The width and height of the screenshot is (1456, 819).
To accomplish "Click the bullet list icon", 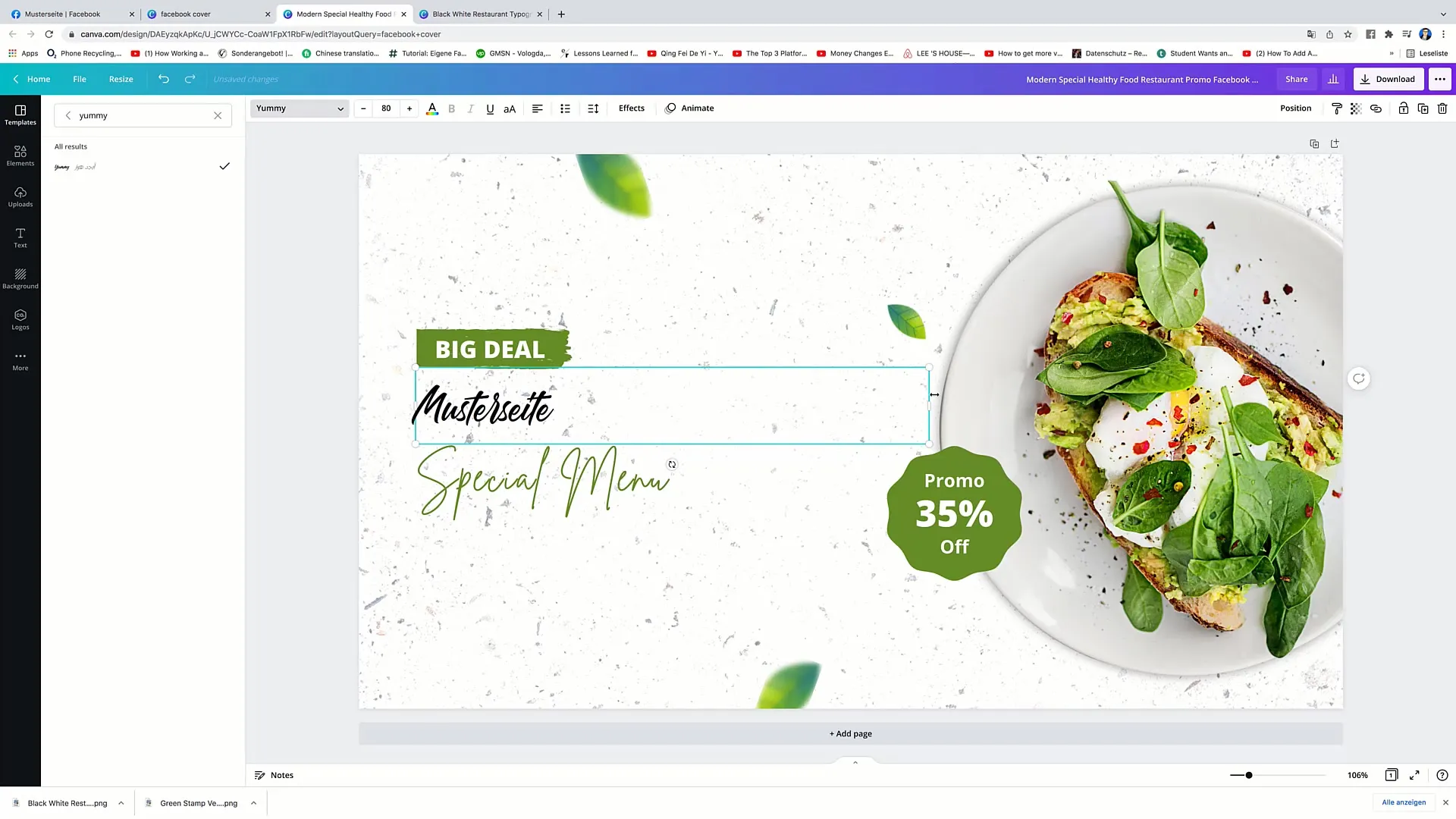I will pos(565,108).
